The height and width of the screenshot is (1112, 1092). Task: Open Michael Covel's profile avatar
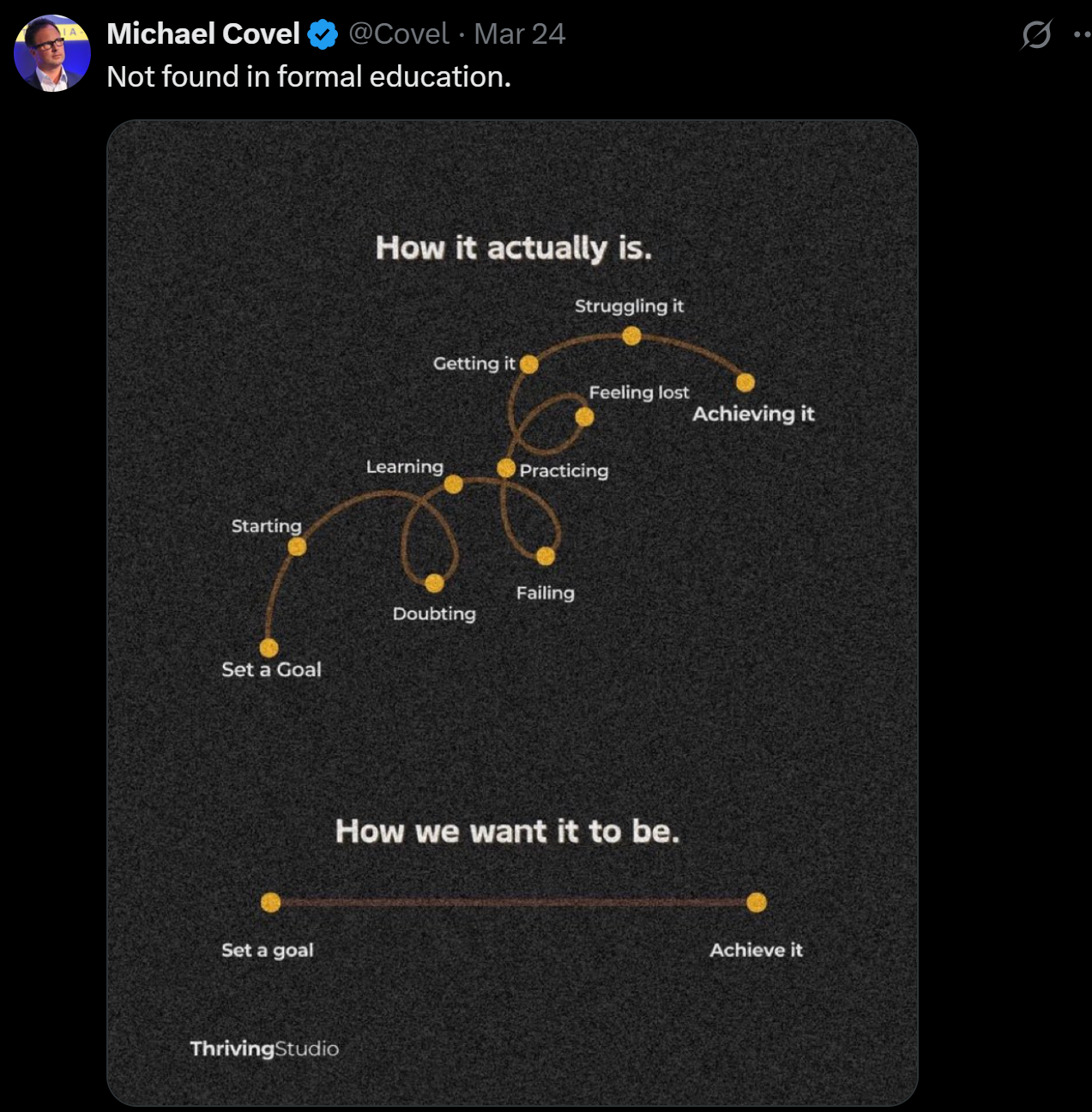(52, 53)
